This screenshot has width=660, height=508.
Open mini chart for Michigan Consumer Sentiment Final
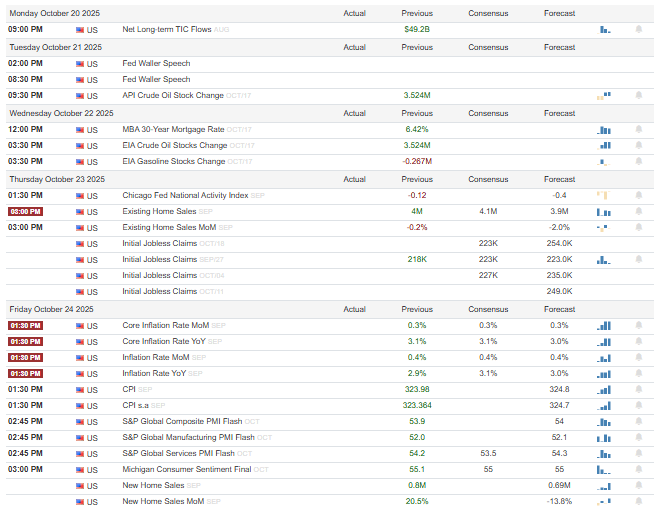604,470
